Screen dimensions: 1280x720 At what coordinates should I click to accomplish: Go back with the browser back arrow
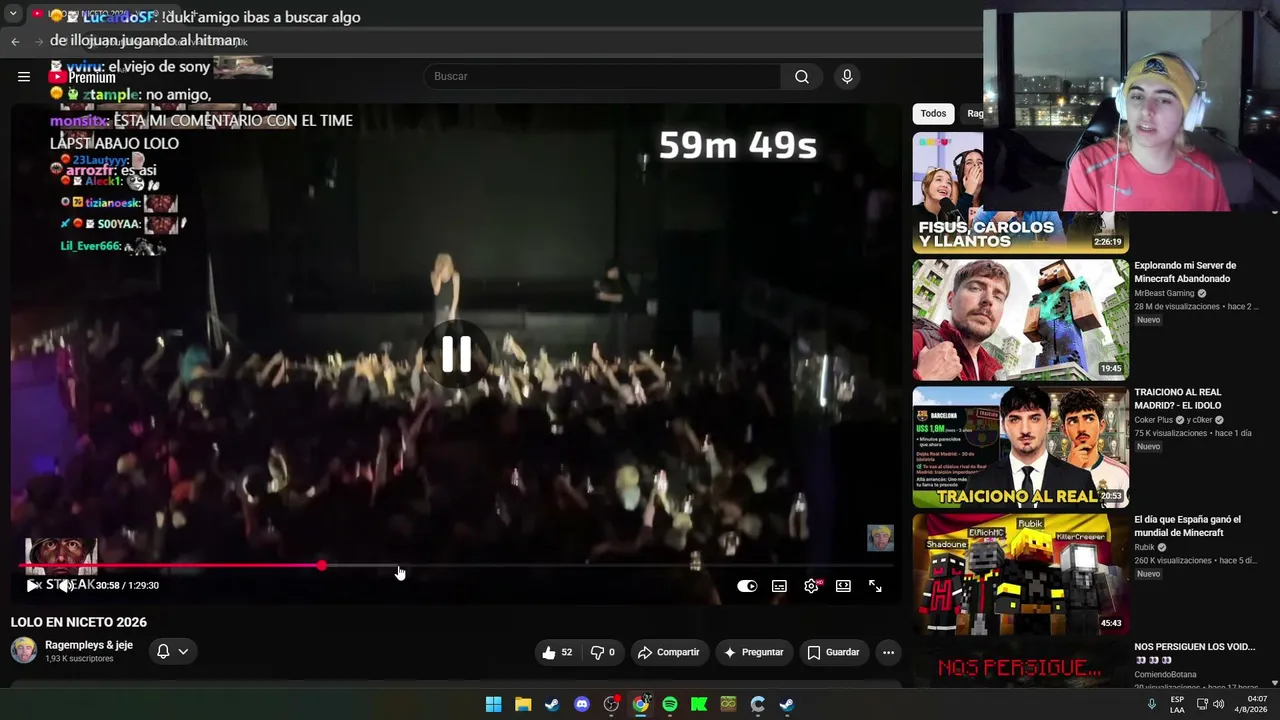coord(15,41)
